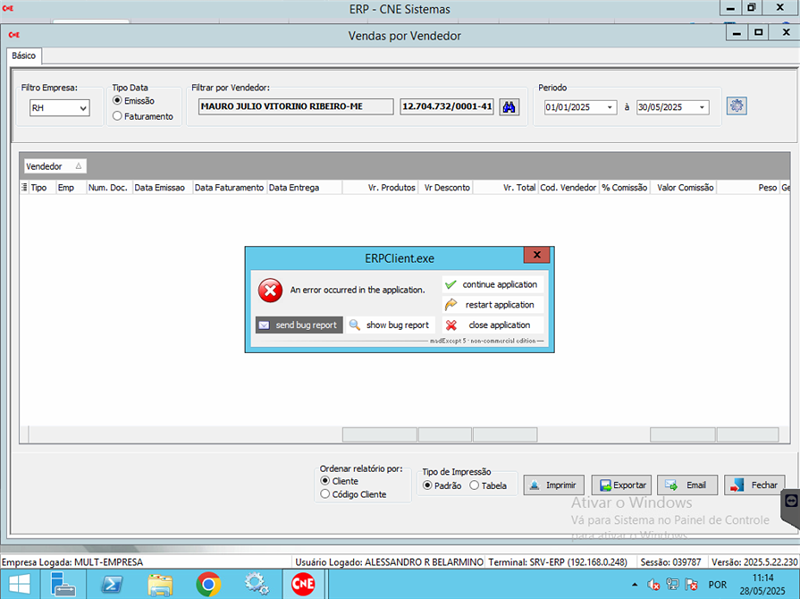Image resolution: width=800 pixels, height=599 pixels.
Task: Click the red error icon in dialog
Action: (x=270, y=290)
